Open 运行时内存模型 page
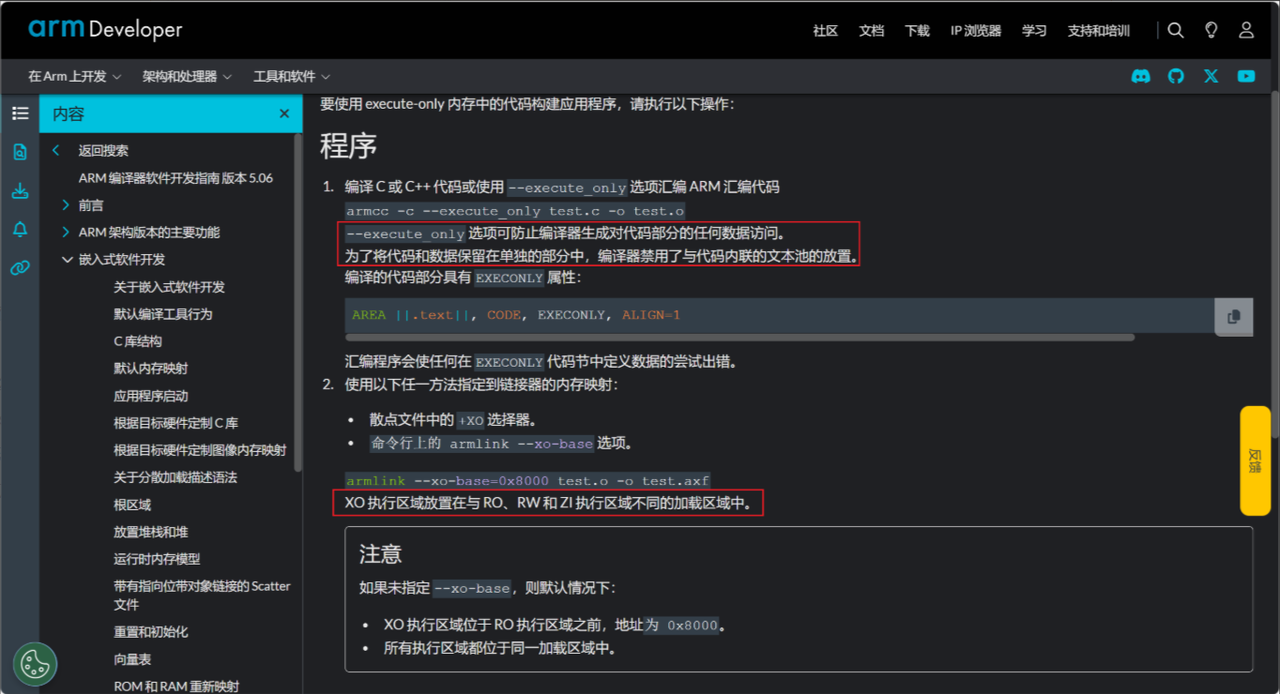1280x694 pixels. pos(157,559)
